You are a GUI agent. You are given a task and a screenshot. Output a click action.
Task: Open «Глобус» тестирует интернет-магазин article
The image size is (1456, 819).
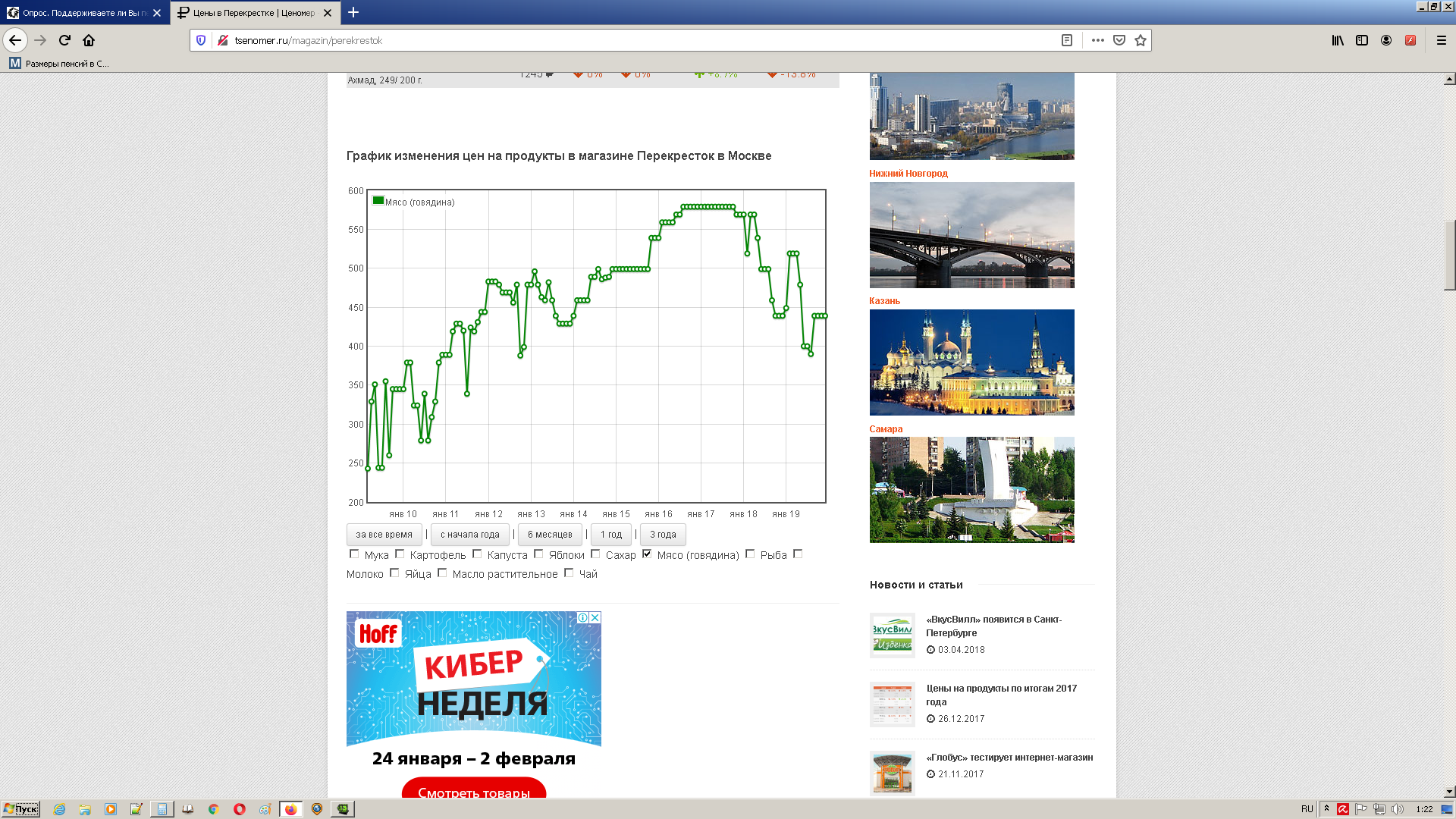[x=1009, y=758]
